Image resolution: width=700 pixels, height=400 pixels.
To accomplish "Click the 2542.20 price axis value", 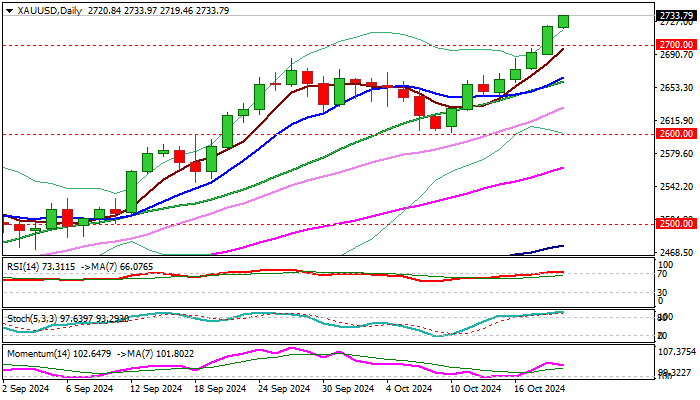I will (x=676, y=186).
